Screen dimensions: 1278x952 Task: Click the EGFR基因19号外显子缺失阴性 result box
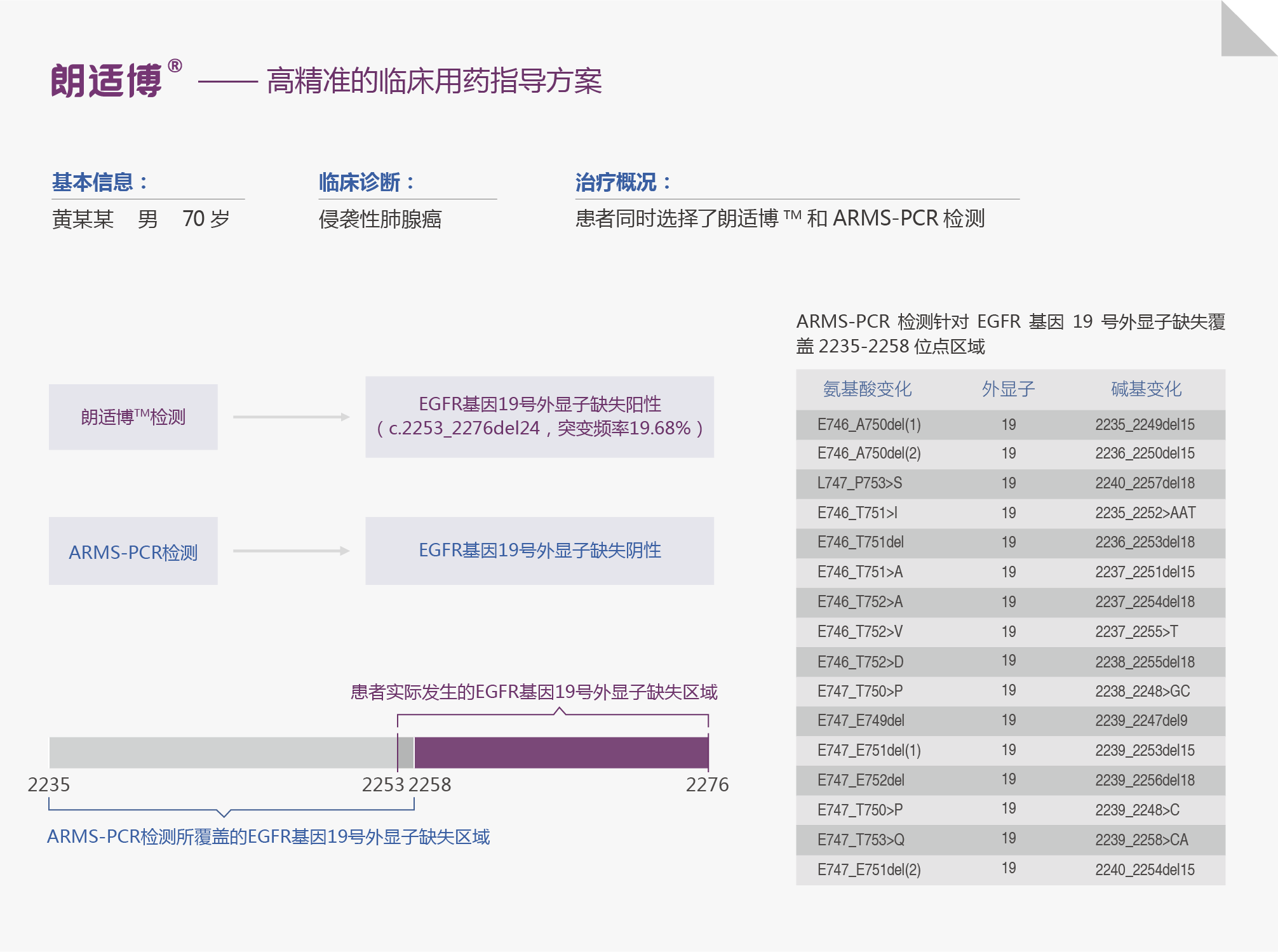pyautogui.click(x=540, y=551)
